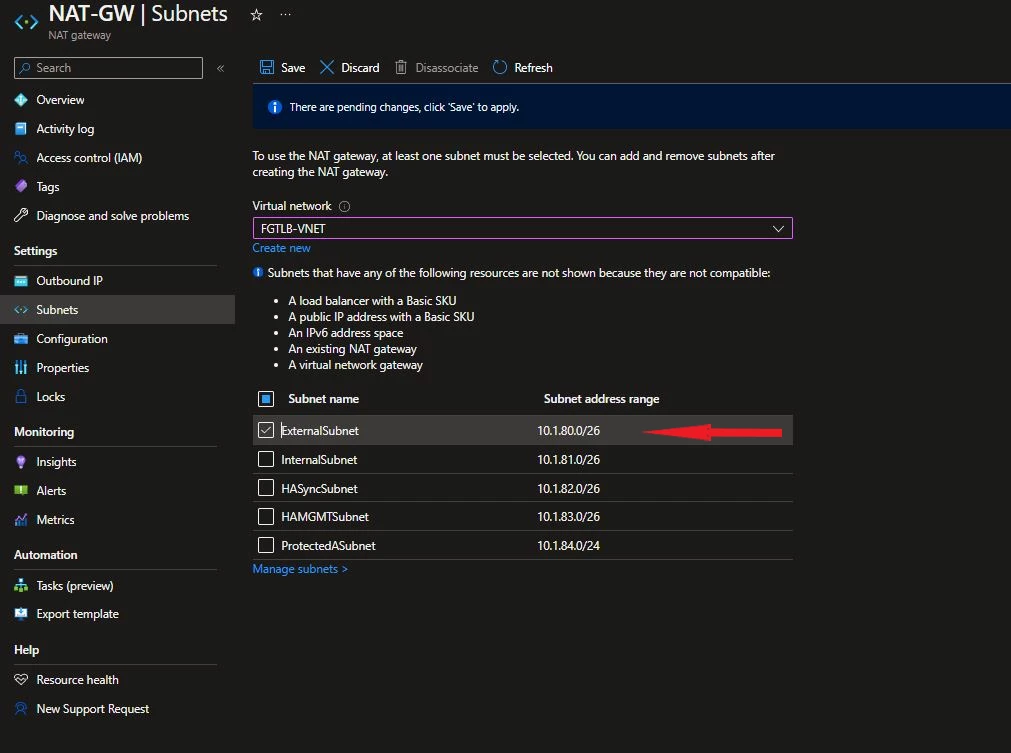The width and height of the screenshot is (1011, 753).
Task: Check the ProtectedASubnet checkbox
Action: [x=266, y=545]
